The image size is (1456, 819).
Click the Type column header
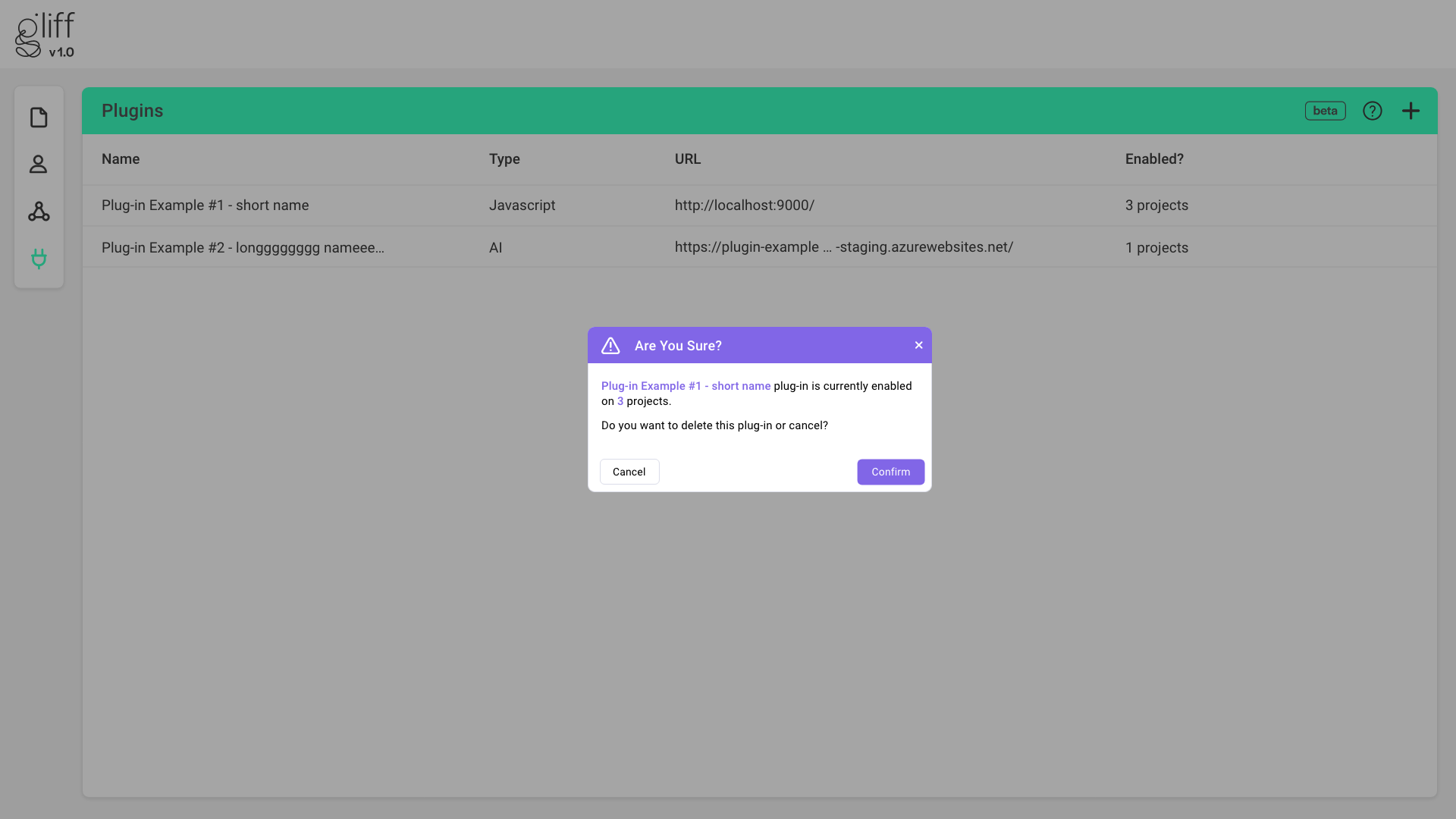pos(504,159)
